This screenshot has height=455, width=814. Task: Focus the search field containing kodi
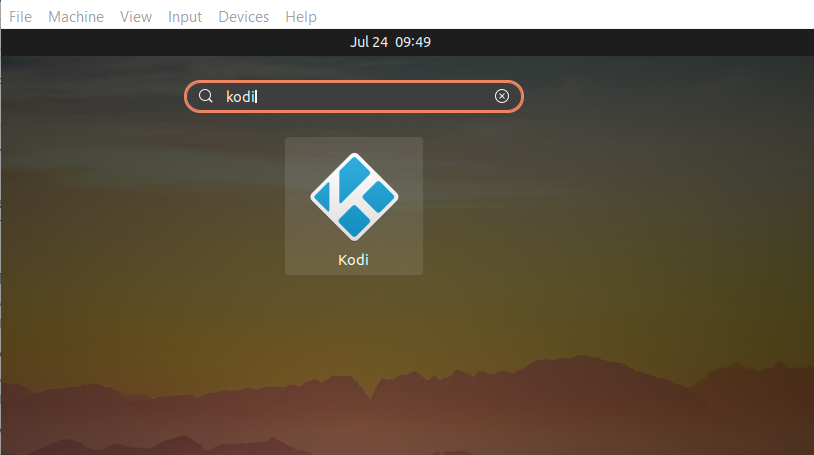354,97
